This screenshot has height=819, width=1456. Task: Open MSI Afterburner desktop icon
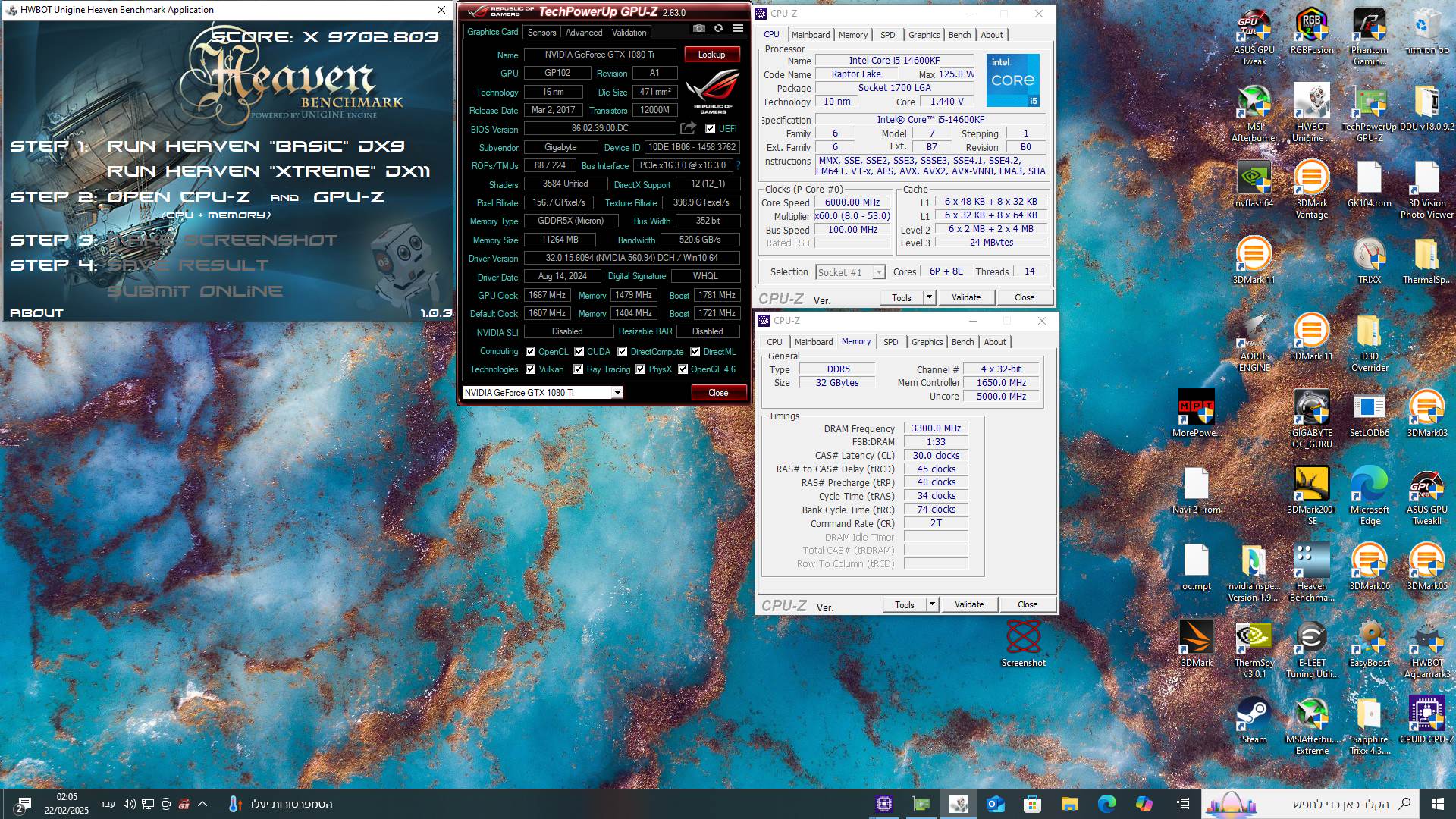(1254, 113)
